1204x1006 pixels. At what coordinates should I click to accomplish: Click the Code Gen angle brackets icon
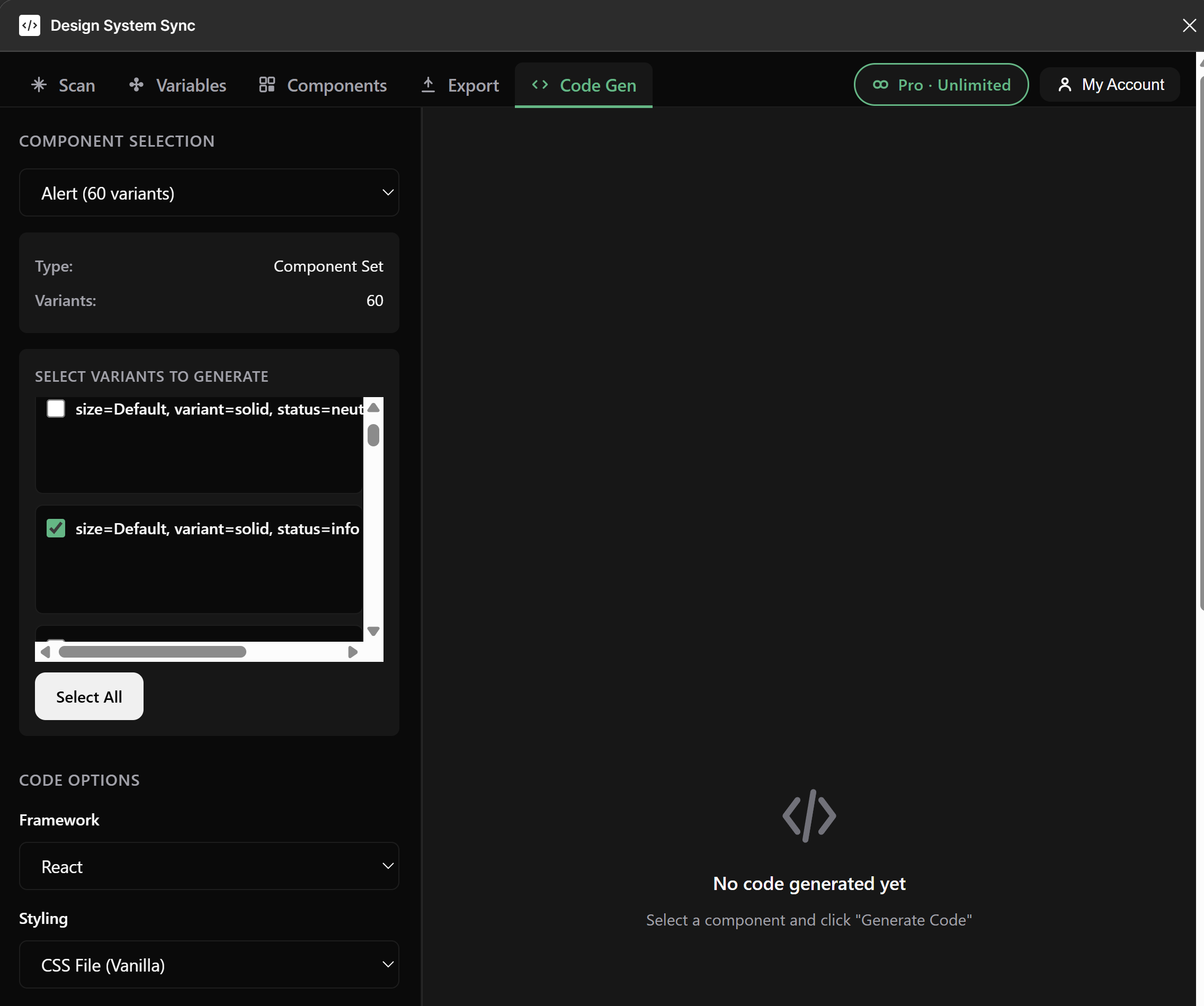click(540, 85)
